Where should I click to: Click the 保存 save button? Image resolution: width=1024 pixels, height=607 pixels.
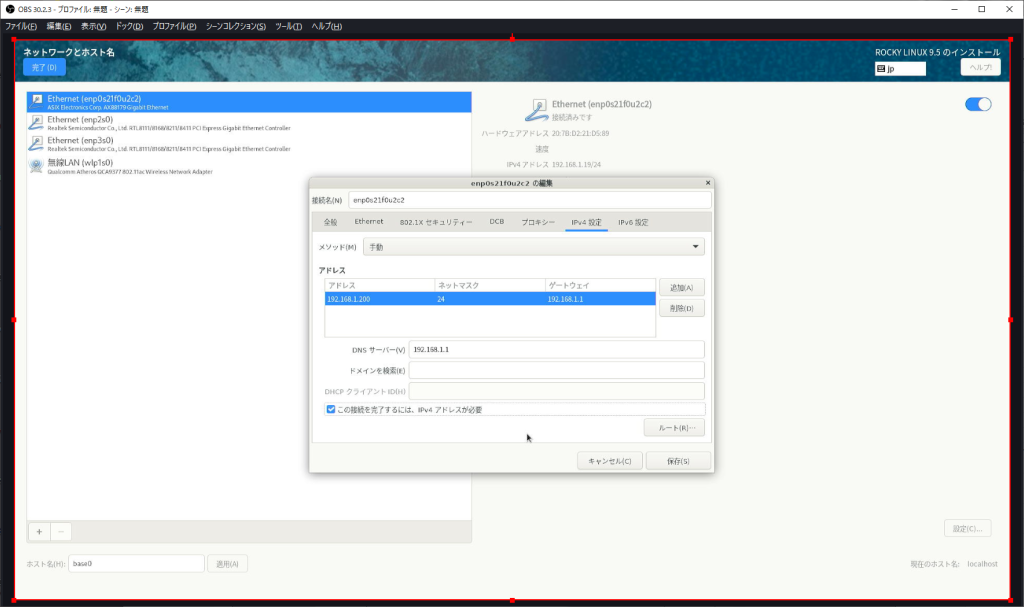[678, 461]
